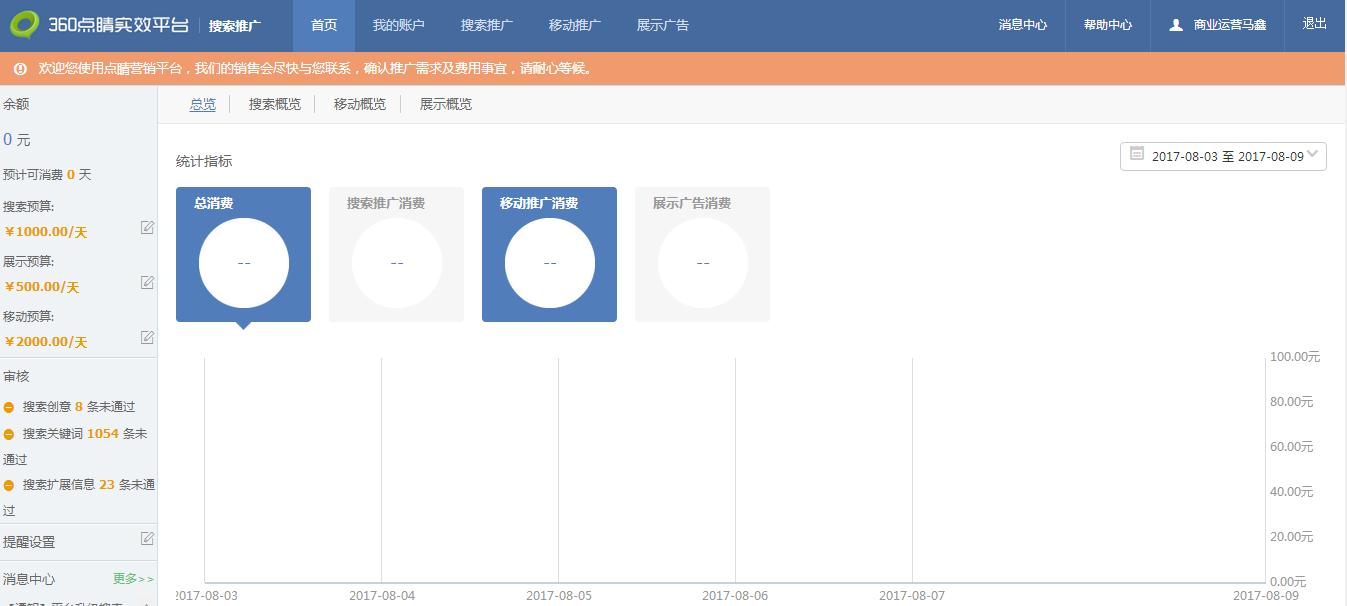Viewport: 1347px width, 606px height.
Task: Deselect the 移动推广消费 metric card
Action: tap(549, 254)
